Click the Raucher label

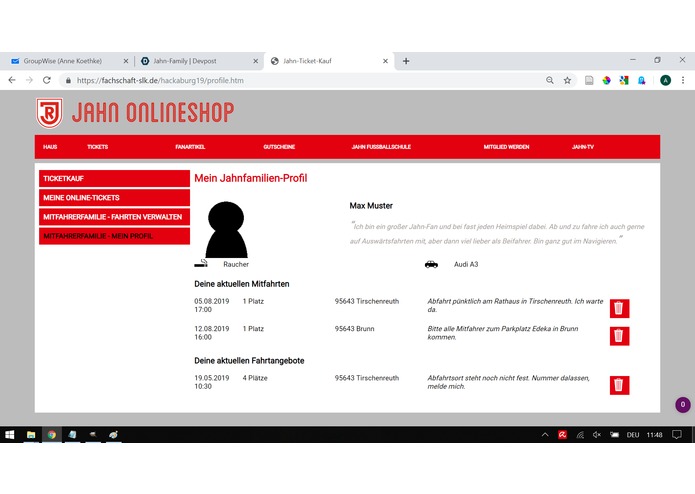[x=236, y=264]
